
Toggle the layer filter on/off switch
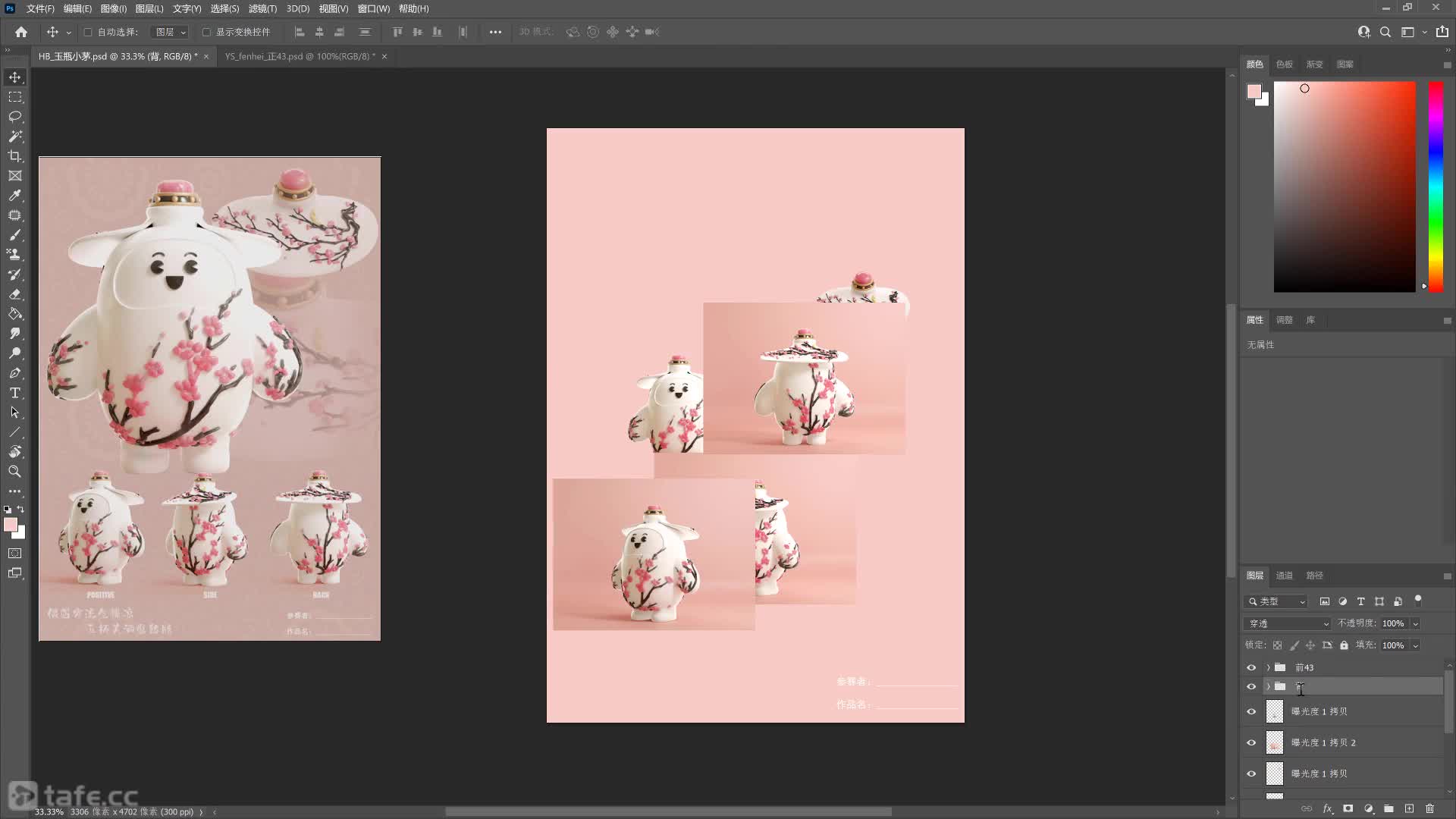coord(1418,601)
